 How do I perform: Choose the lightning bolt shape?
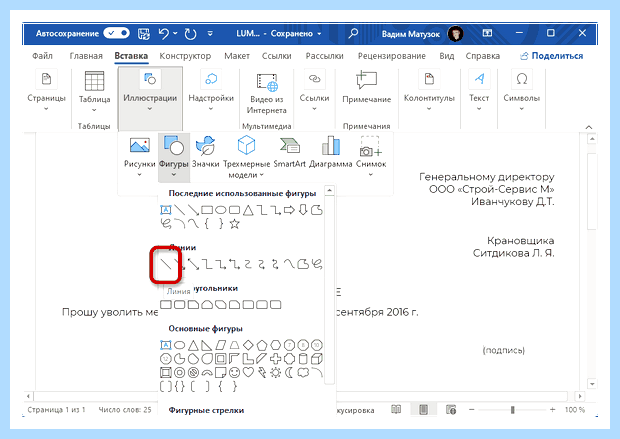click(262, 373)
